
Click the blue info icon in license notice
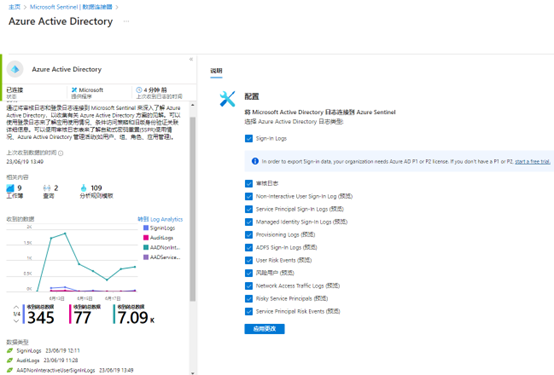255,161
